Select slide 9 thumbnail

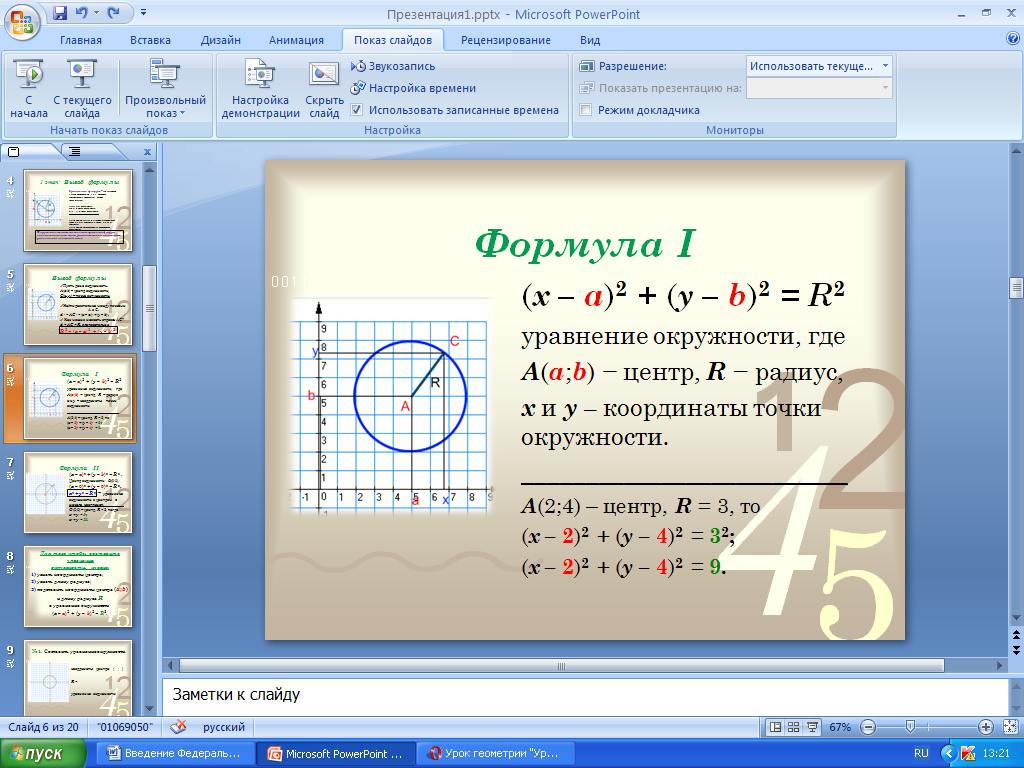click(x=78, y=677)
